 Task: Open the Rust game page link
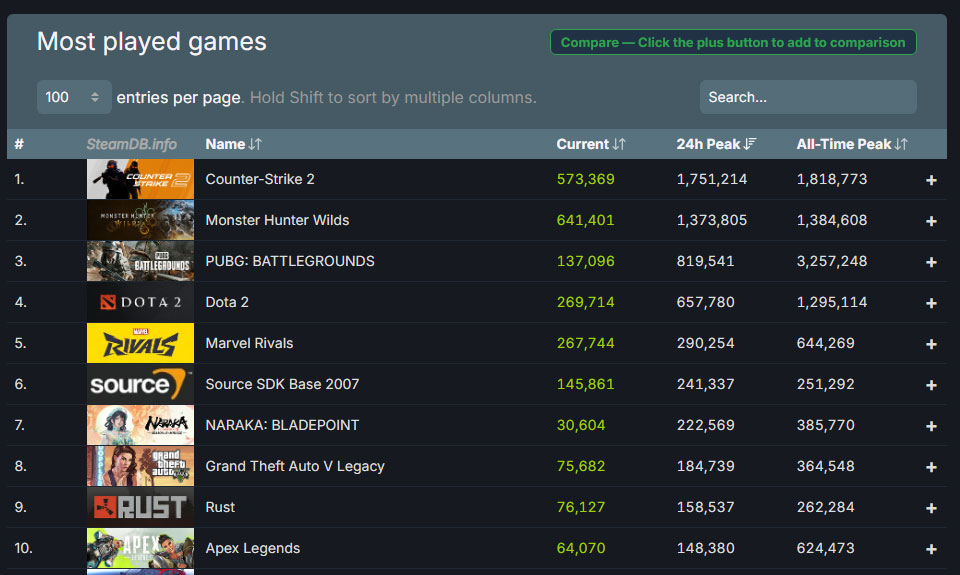point(220,507)
